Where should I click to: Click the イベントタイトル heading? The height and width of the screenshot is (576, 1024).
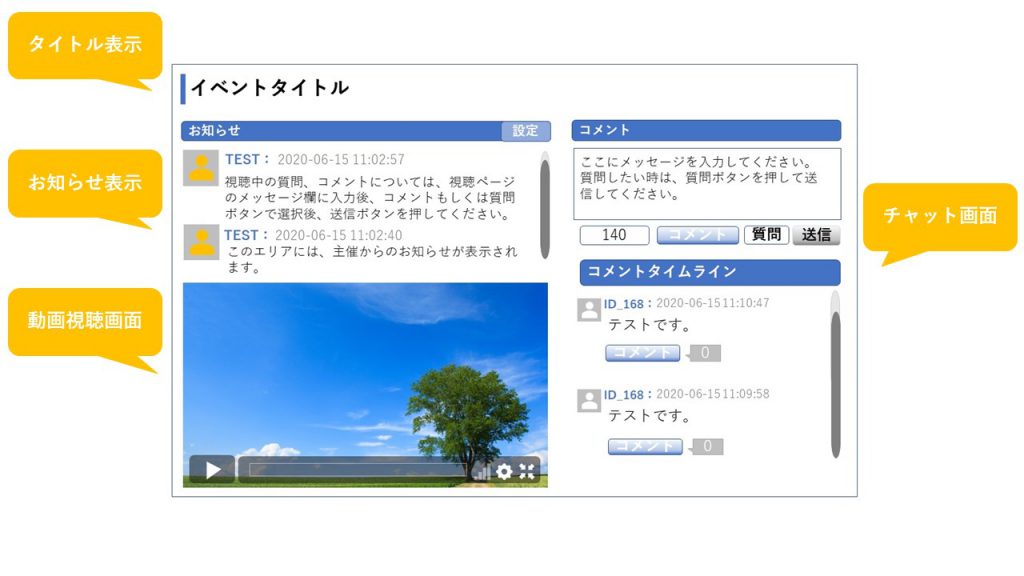tap(270, 88)
